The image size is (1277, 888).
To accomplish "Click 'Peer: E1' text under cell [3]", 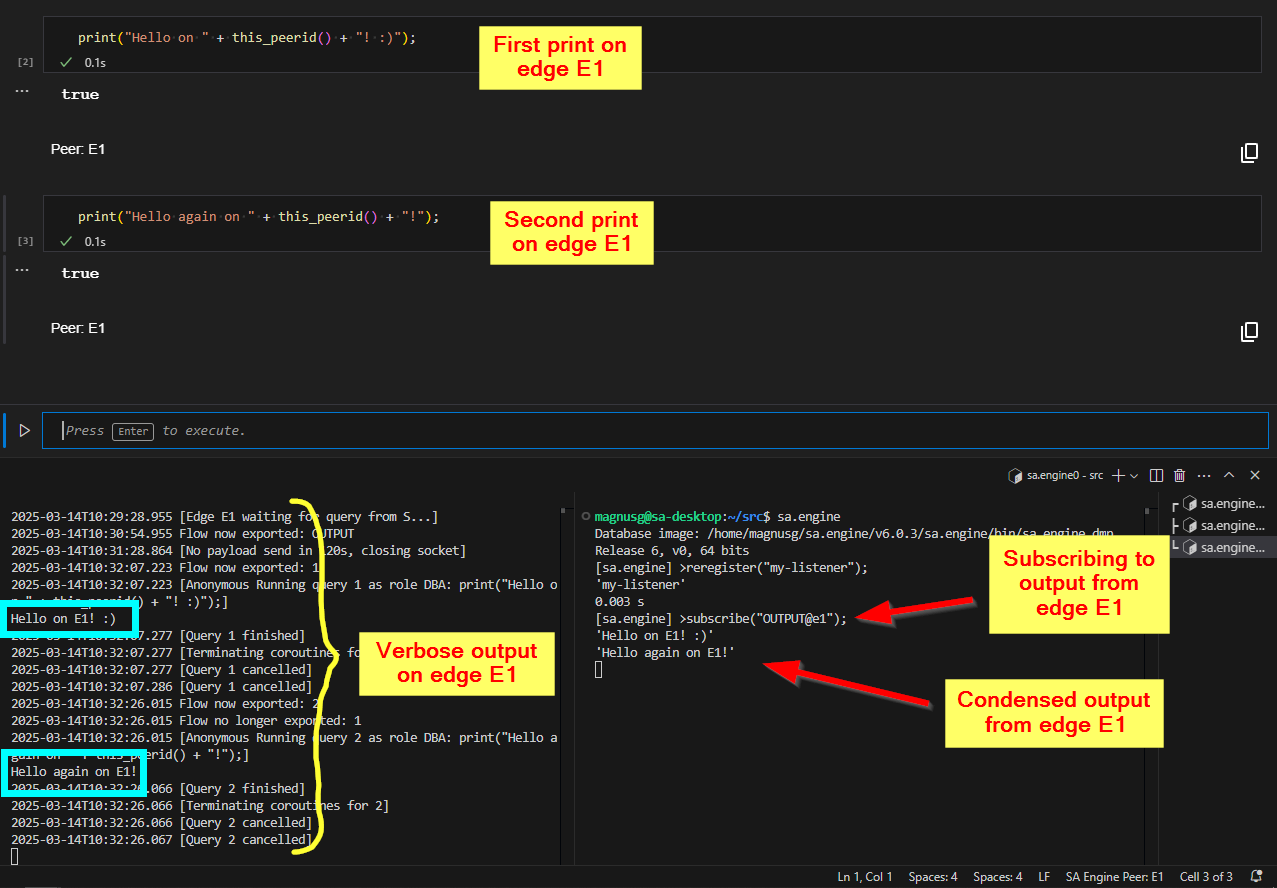I will click(78, 328).
